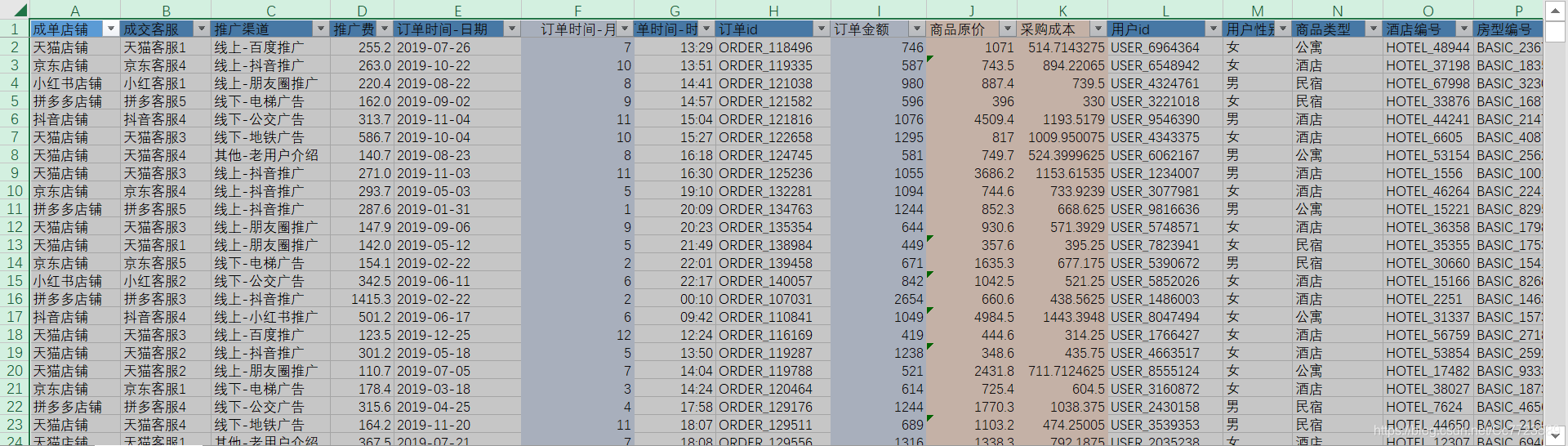Open the 订单时间-月 filter dropdown

[625, 29]
